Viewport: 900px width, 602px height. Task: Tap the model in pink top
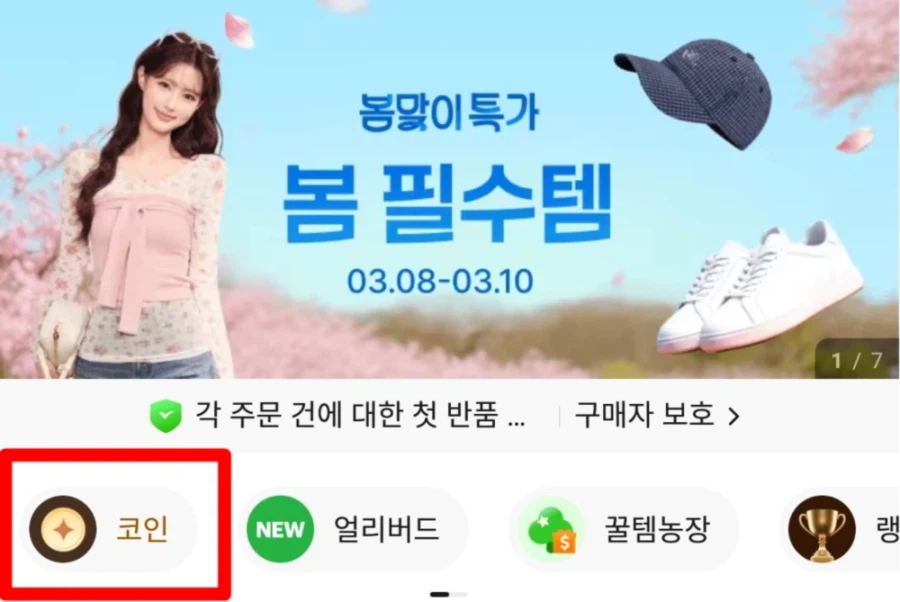click(x=138, y=207)
